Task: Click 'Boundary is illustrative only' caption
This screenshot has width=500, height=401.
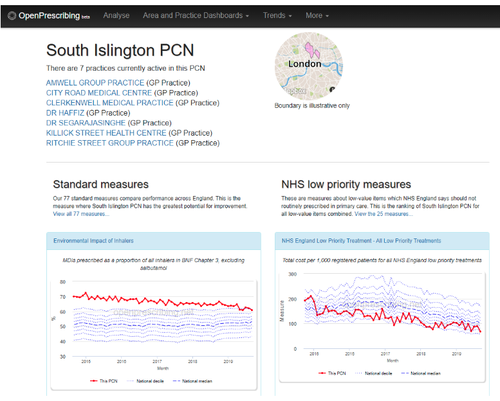Action: click(312, 105)
